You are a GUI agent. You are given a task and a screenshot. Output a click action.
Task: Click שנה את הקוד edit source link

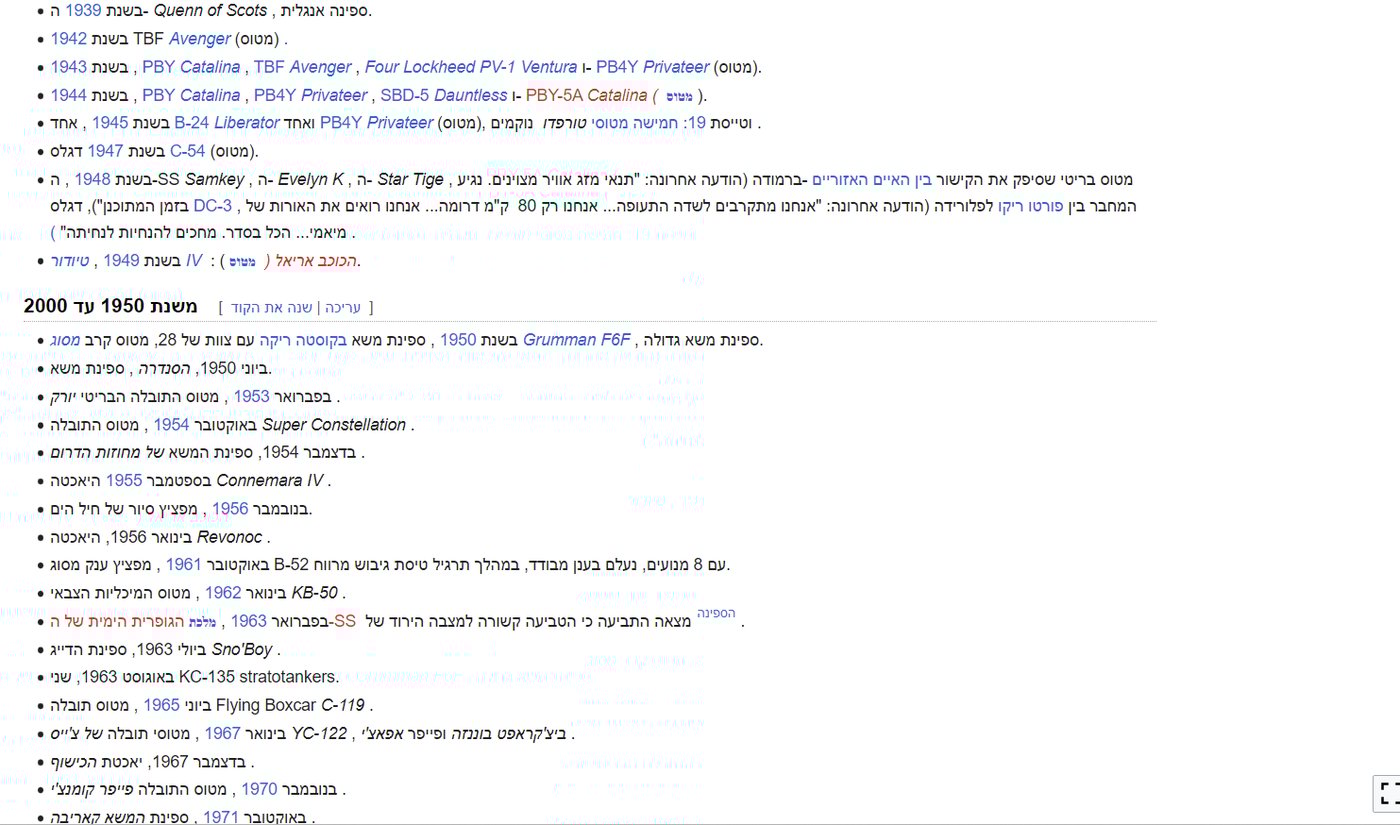tap(272, 307)
